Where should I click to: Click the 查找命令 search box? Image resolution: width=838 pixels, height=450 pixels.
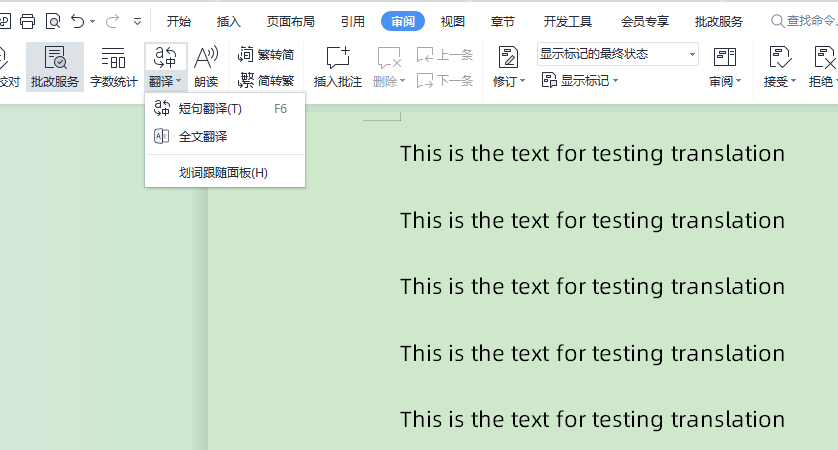coord(803,21)
